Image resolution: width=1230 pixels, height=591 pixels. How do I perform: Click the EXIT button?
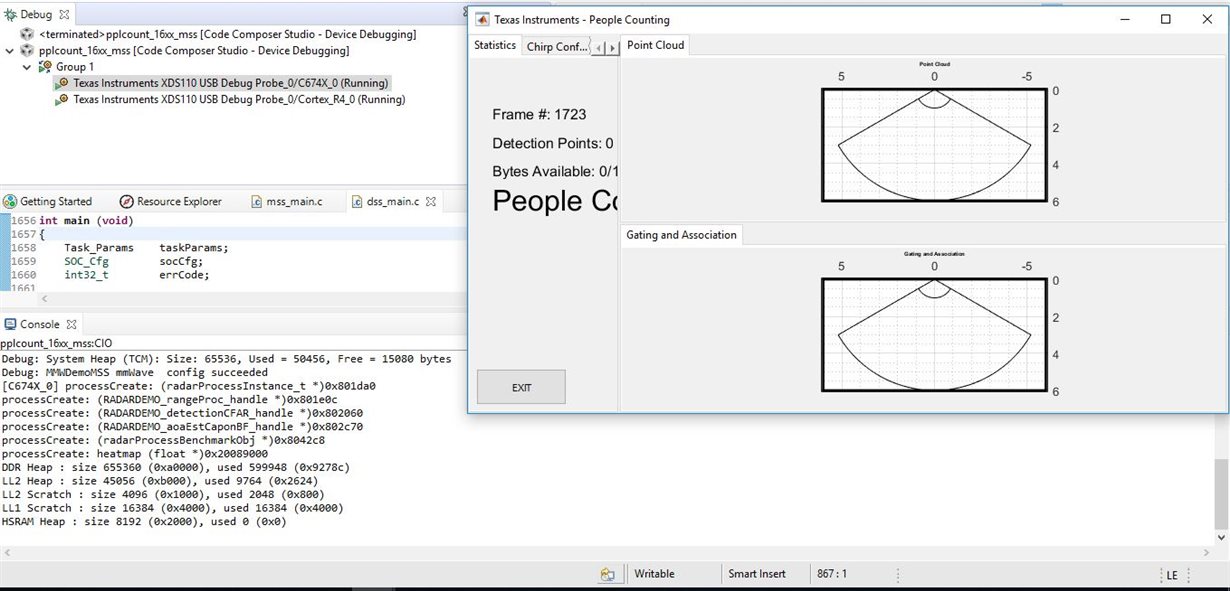coord(521,387)
